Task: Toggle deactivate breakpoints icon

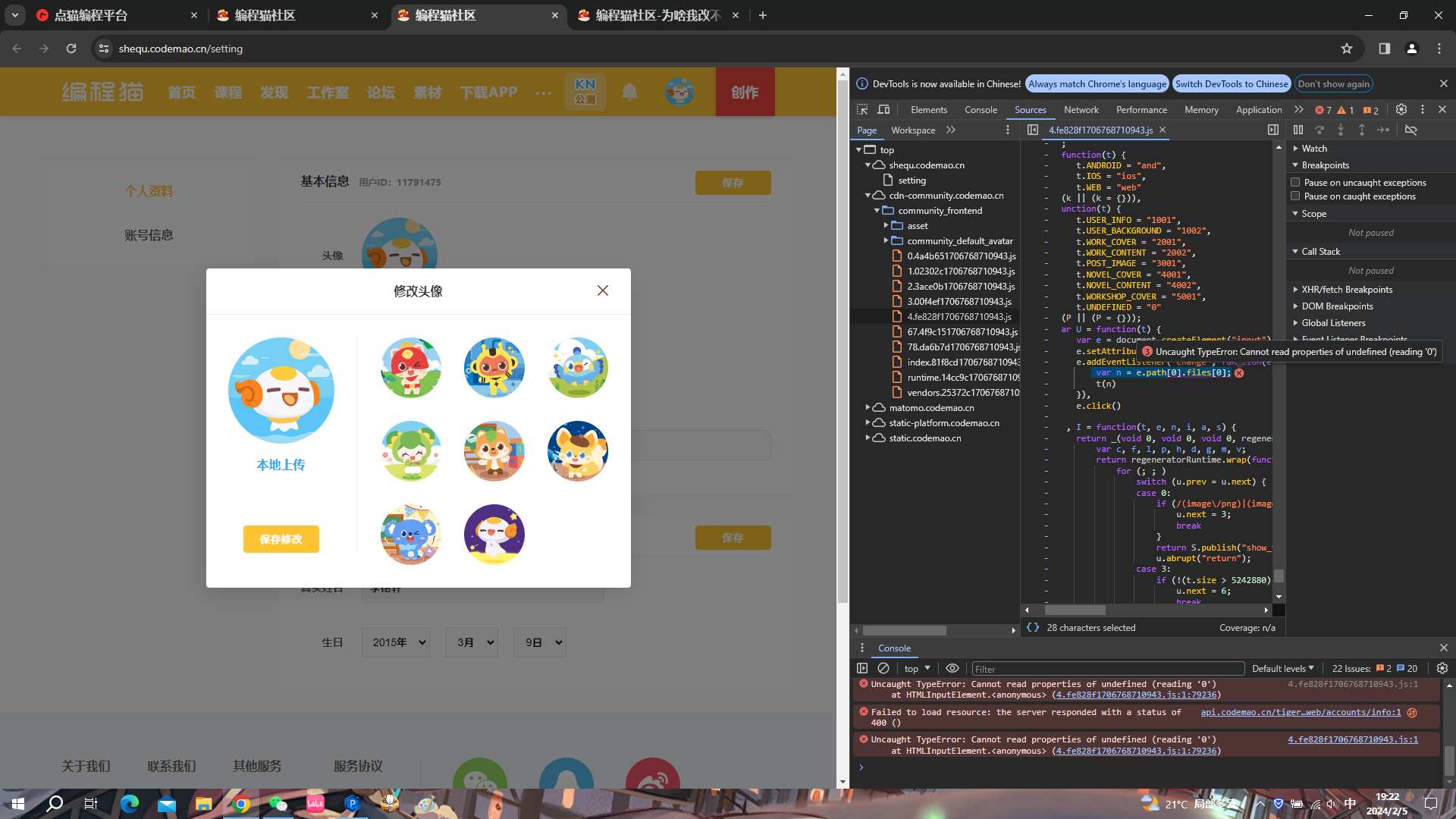Action: (x=1411, y=130)
